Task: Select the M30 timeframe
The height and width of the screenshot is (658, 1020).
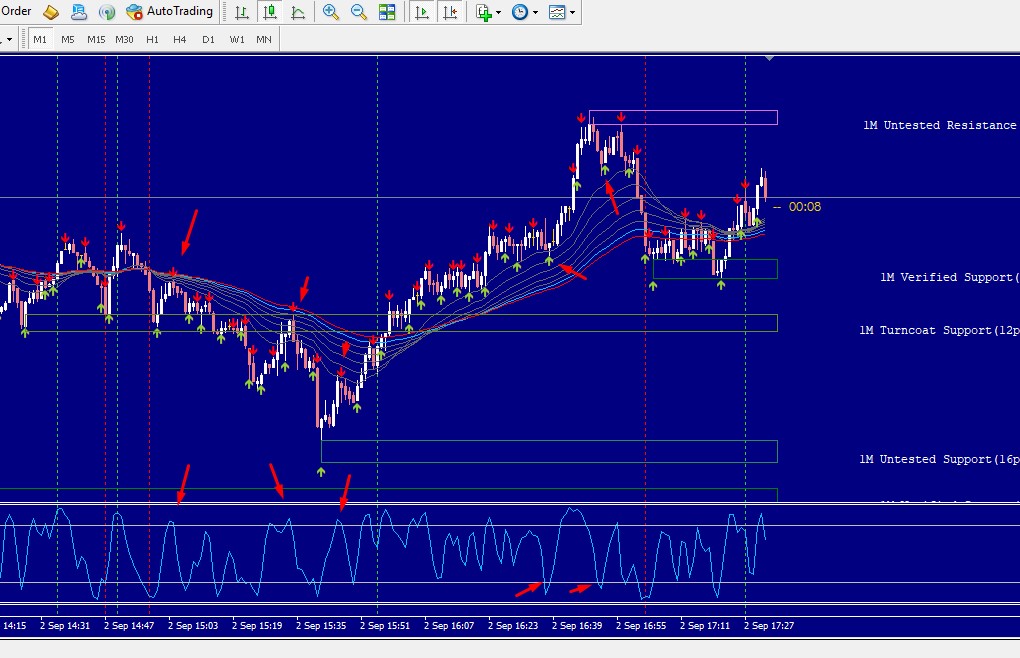Action: (124, 39)
